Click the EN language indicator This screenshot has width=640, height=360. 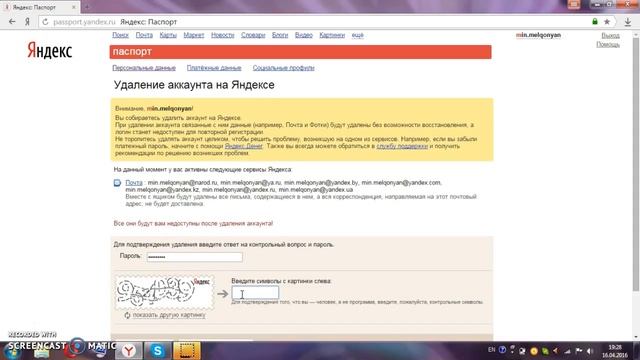[491, 350]
